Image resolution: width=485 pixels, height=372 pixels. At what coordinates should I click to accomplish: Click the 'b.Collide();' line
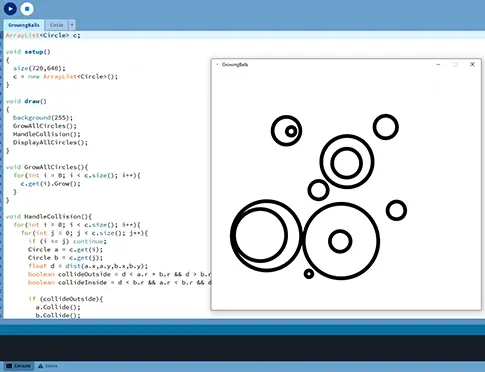(x=58, y=315)
